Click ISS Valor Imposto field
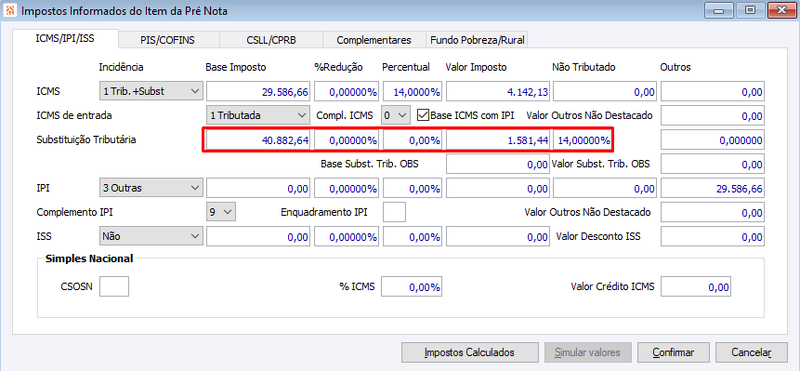This screenshot has width=800, height=371. click(x=498, y=236)
